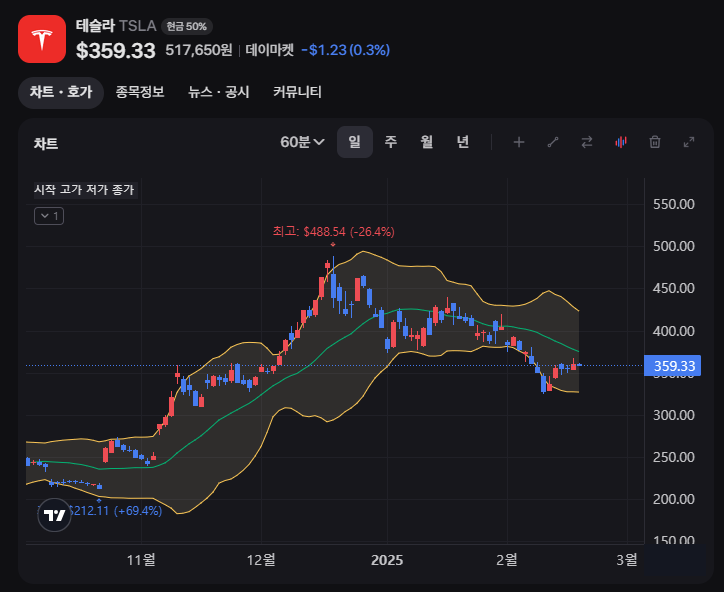This screenshot has height=592, width=724.
Task: Click the 250.00 price axis label
Action: pyautogui.click(x=674, y=457)
